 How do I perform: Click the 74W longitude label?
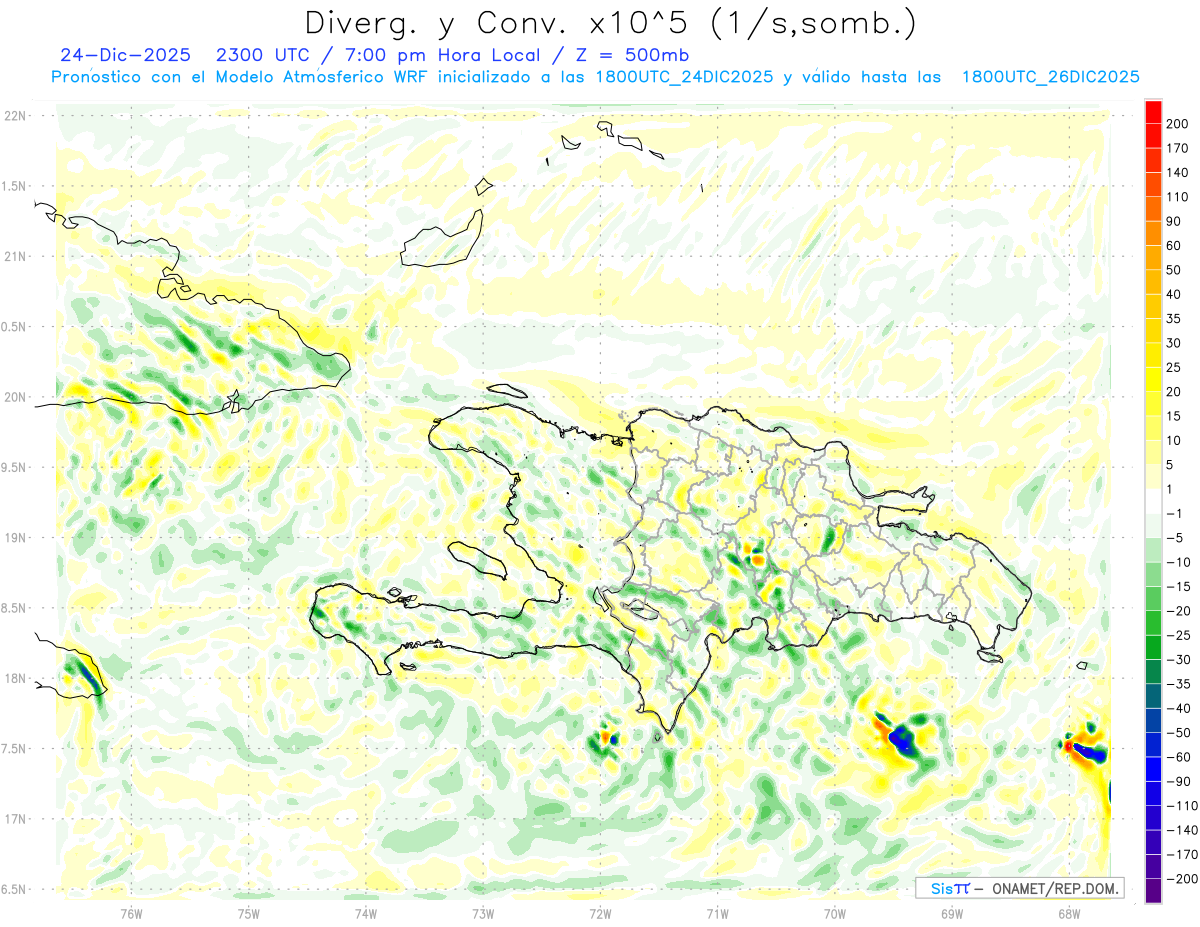(x=366, y=913)
